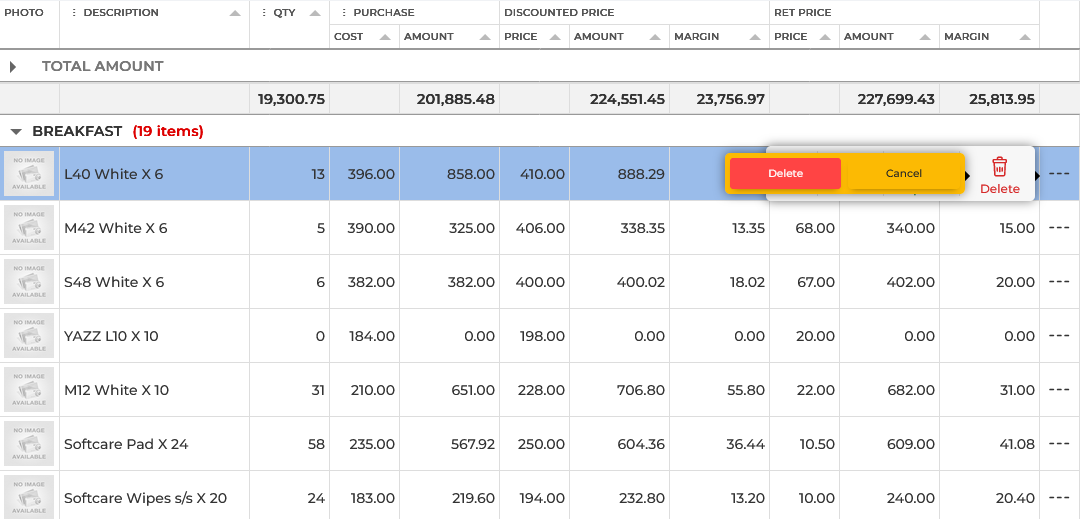Collapse the Breakfast group
The height and width of the screenshot is (519, 1080).
pyautogui.click(x=16, y=131)
